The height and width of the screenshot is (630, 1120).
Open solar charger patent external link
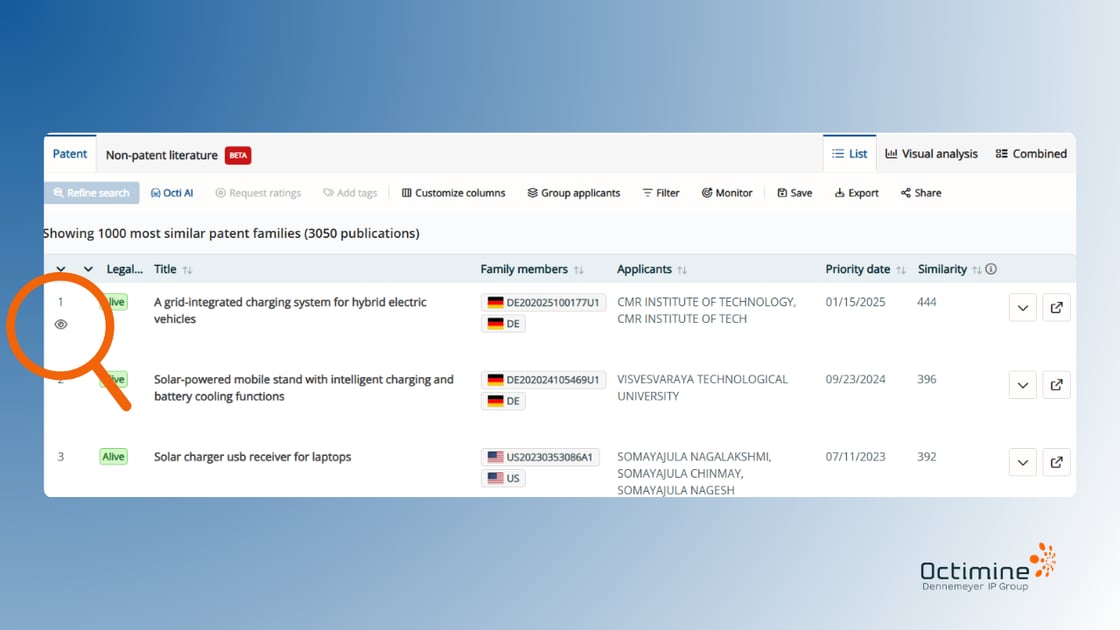(1057, 462)
